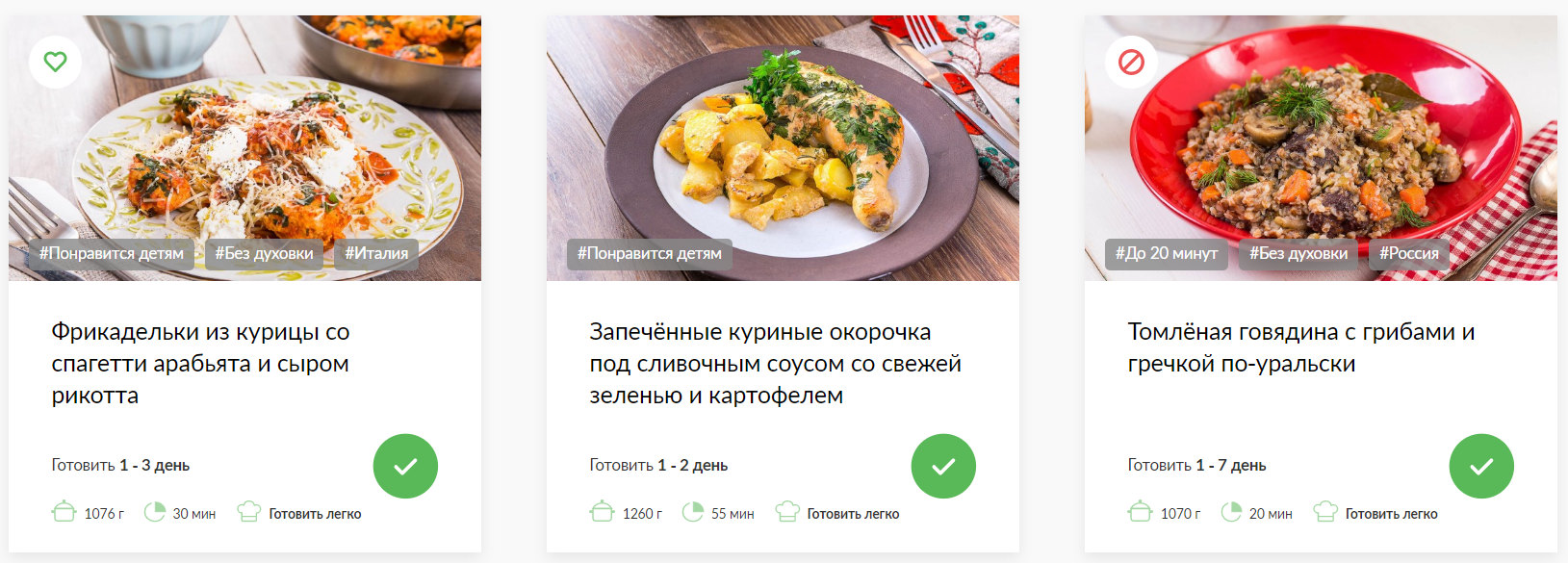Click the red prohibited icon on beef card

click(1131, 62)
